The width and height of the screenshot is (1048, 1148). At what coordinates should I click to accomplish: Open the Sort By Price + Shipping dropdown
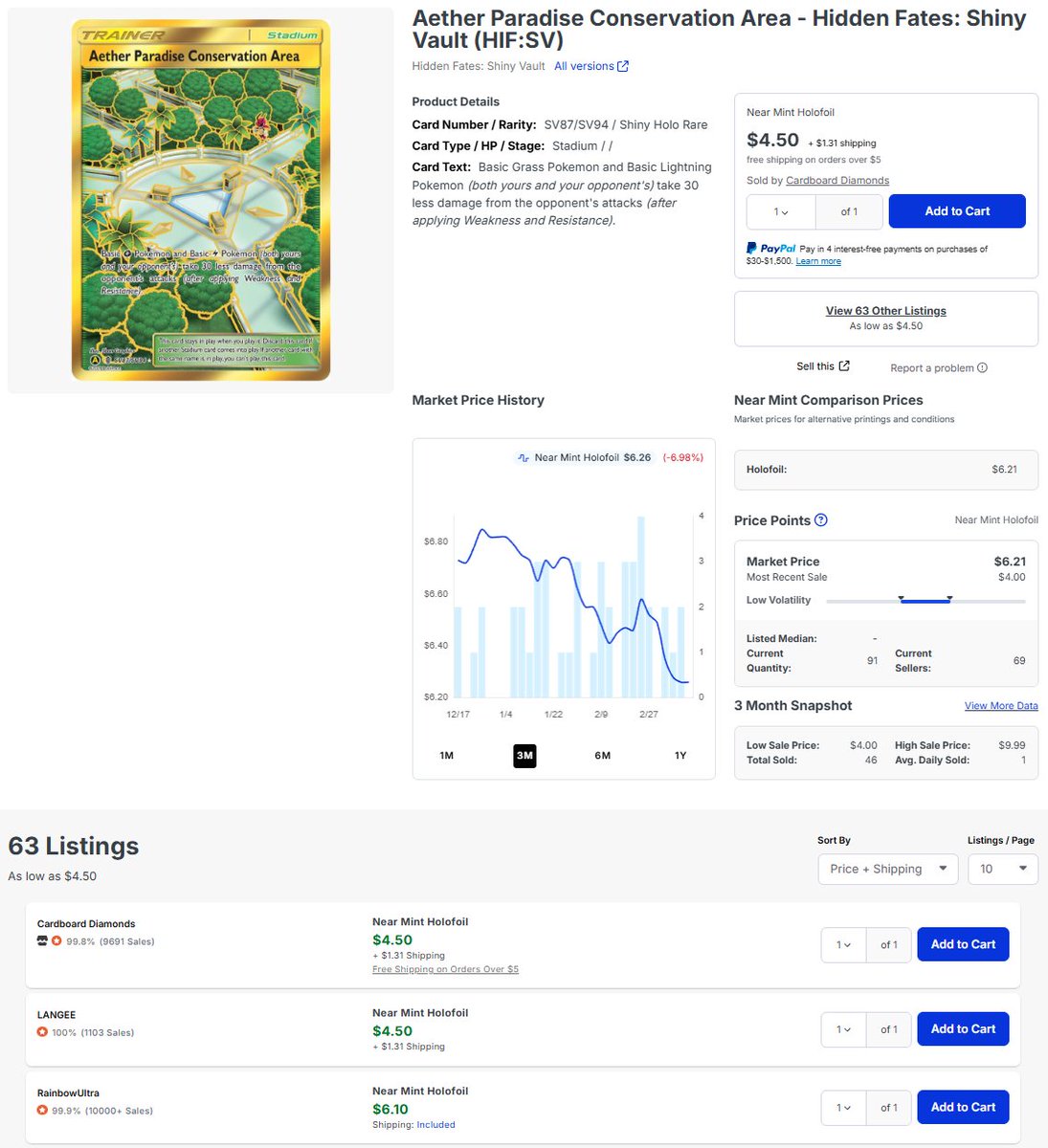[x=887, y=869]
